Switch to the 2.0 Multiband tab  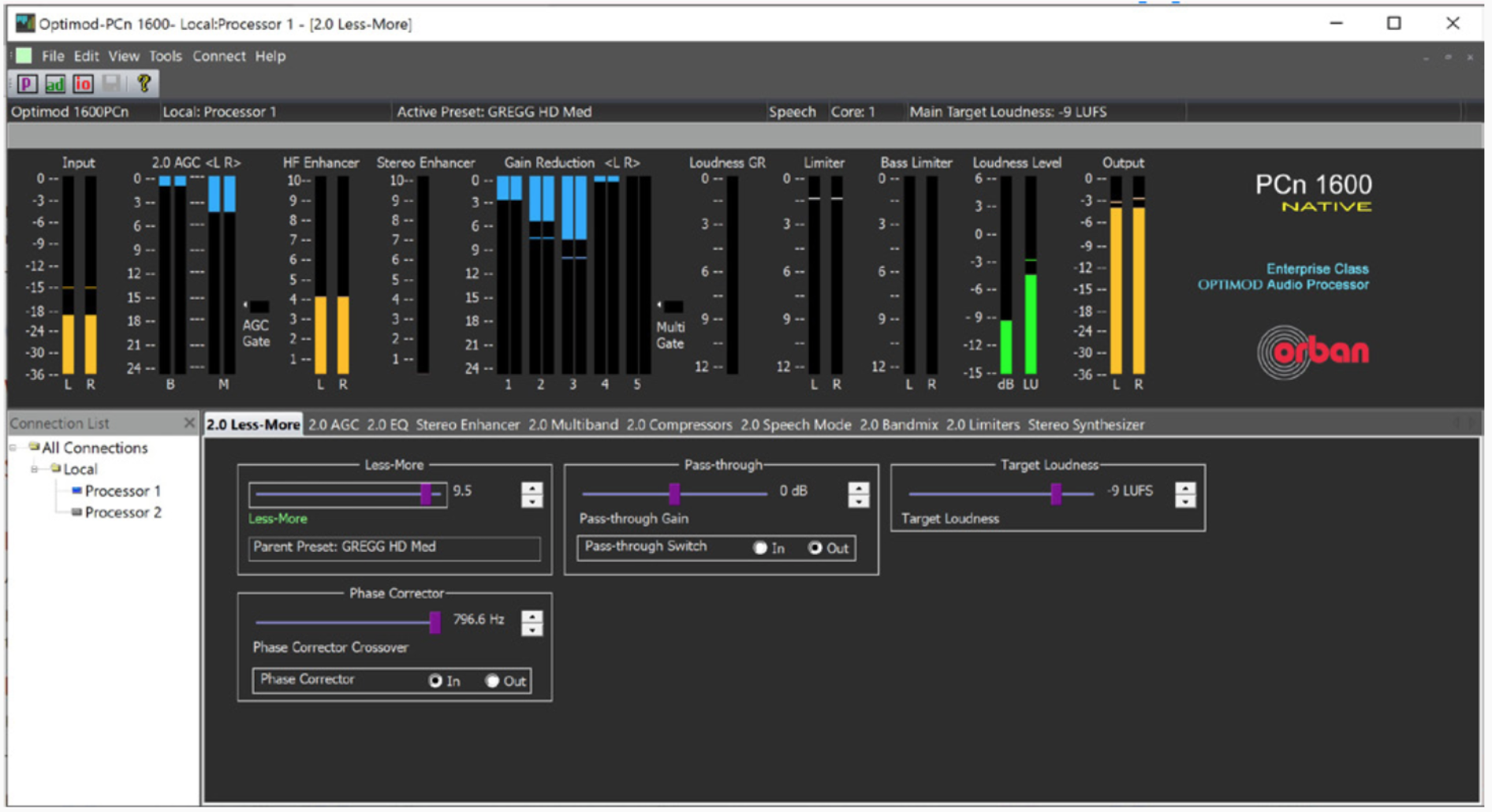coord(573,425)
